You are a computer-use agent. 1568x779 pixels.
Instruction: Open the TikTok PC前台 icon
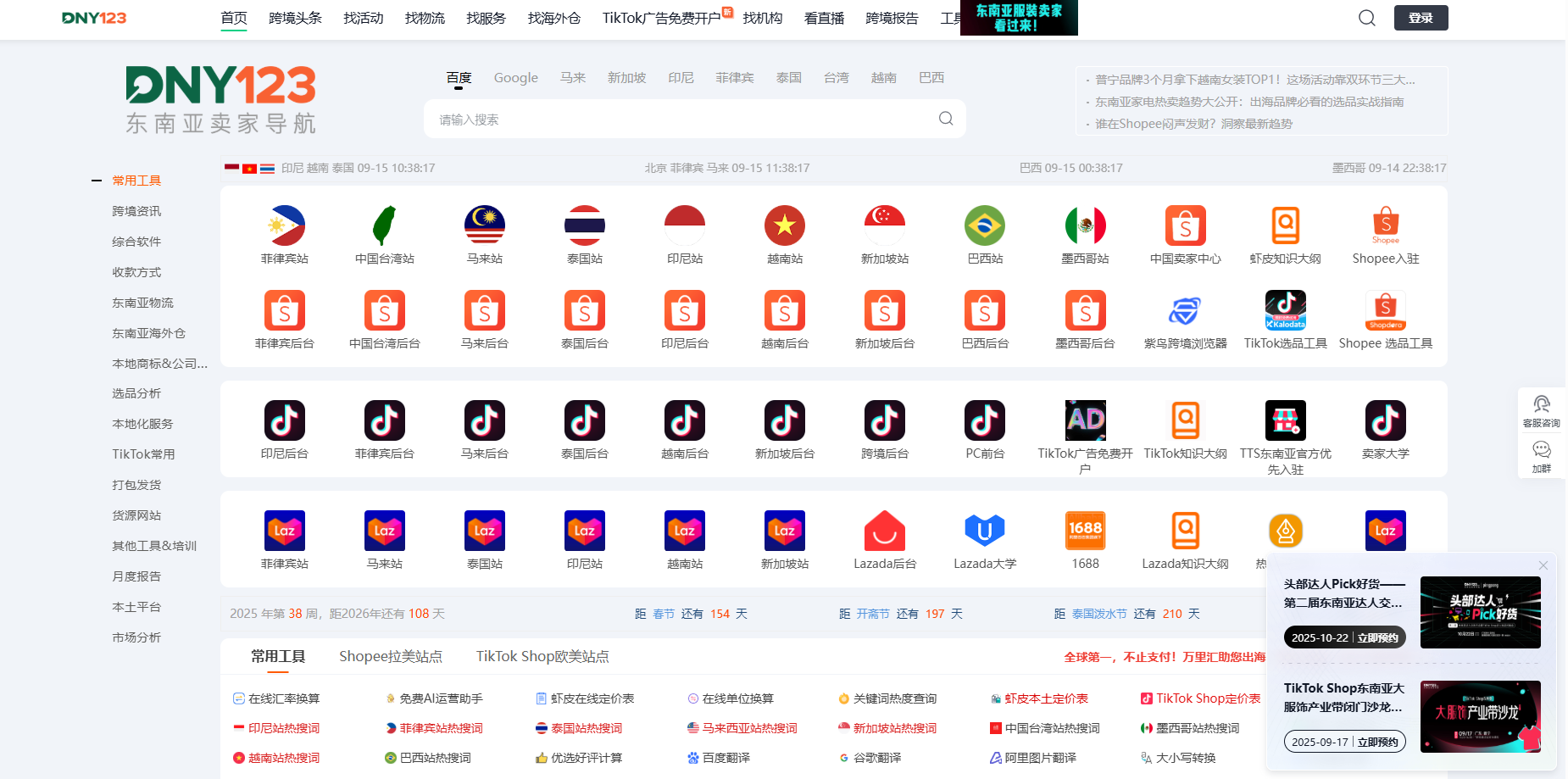pyautogui.click(x=985, y=420)
